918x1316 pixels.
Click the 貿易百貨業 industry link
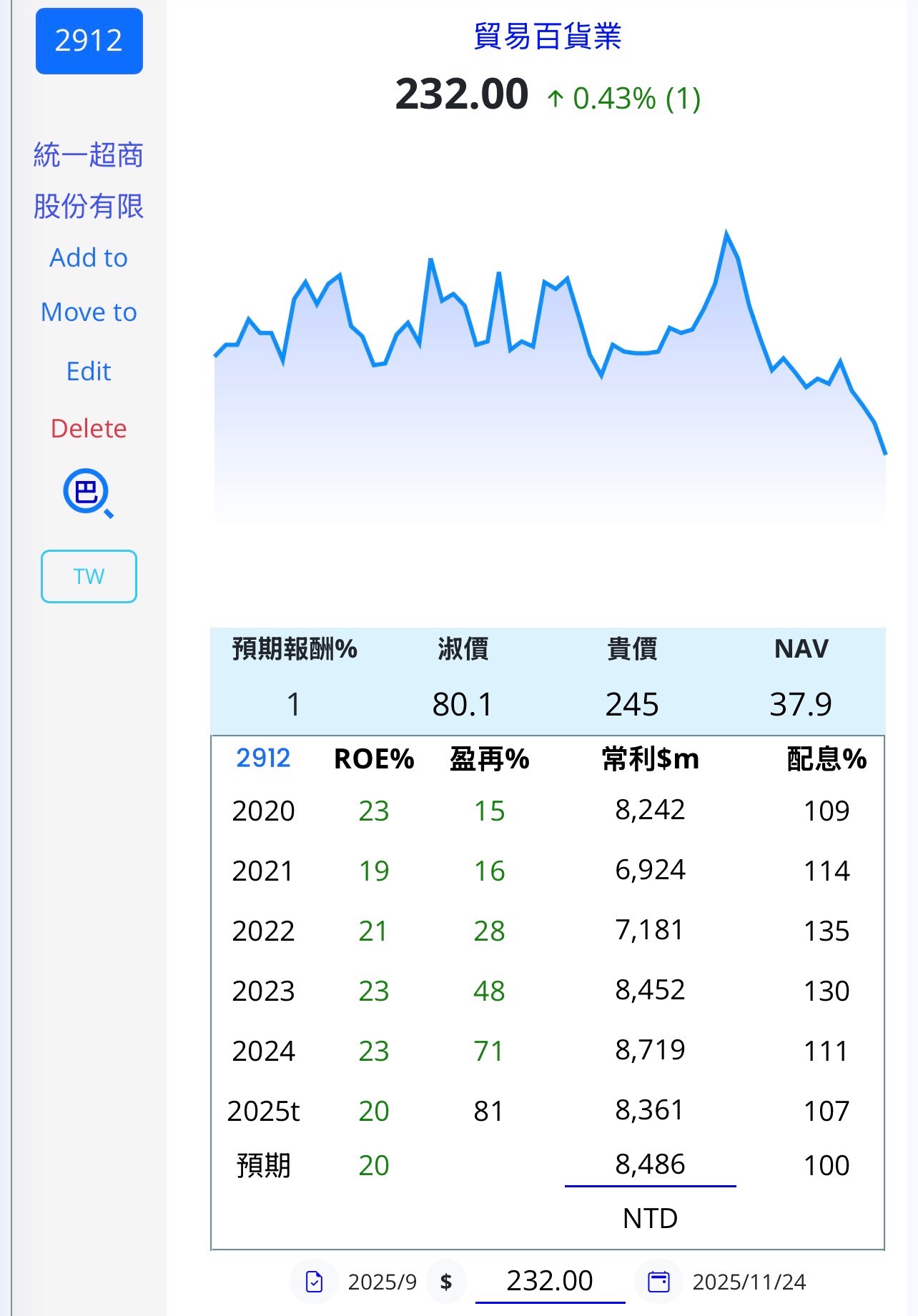[548, 36]
